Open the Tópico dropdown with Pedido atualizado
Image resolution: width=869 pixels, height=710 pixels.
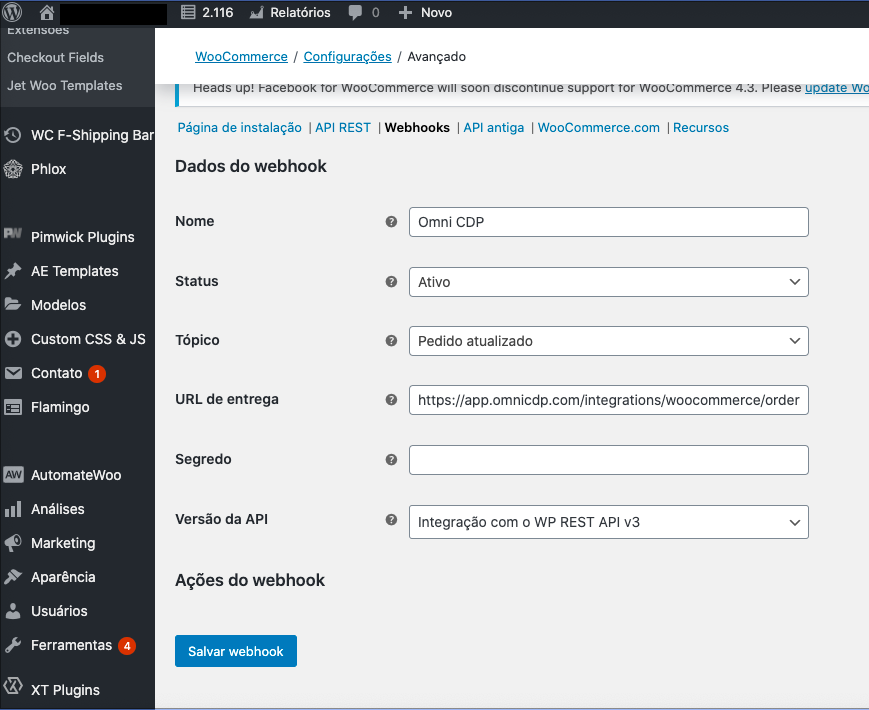(x=608, y=341)
